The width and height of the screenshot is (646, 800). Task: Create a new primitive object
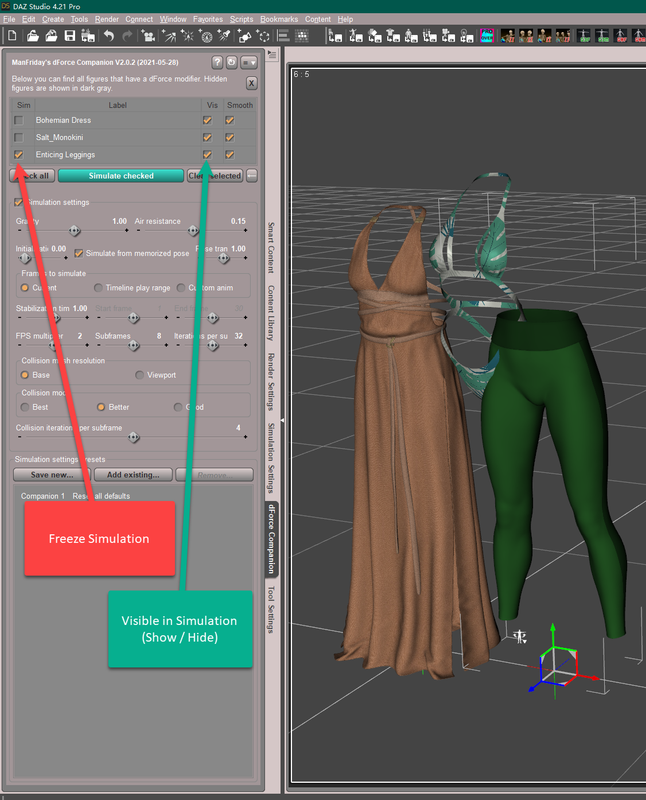244,36
